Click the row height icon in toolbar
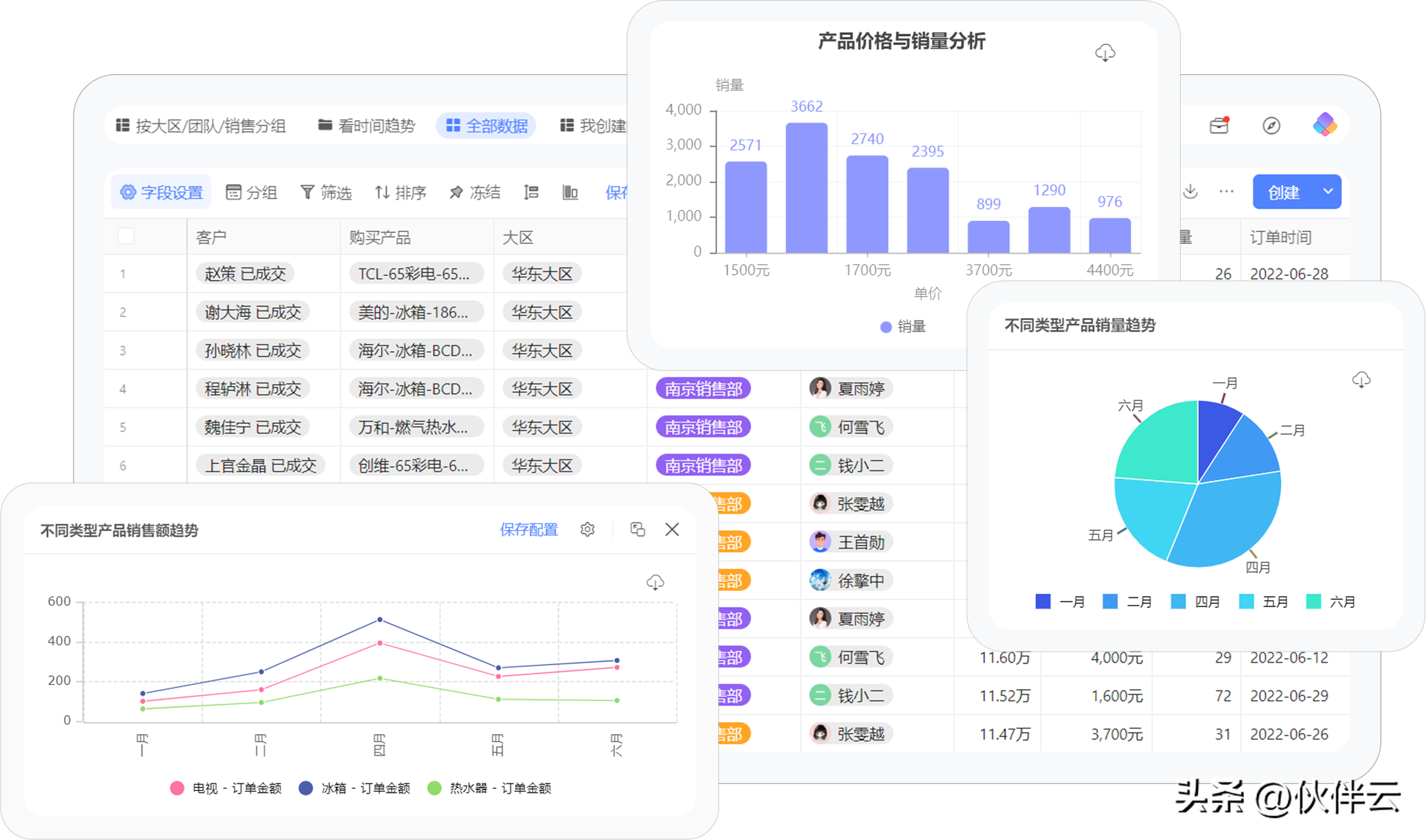Image resolution: width=1426 pixels, height=840 pixels. point(531,192)
